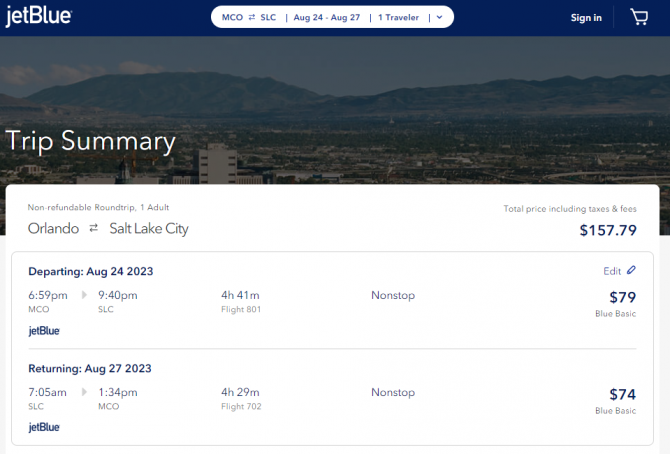Click the 7:05am departure time
The height and width of the screenshot is (454, 670).
[47, 392]
